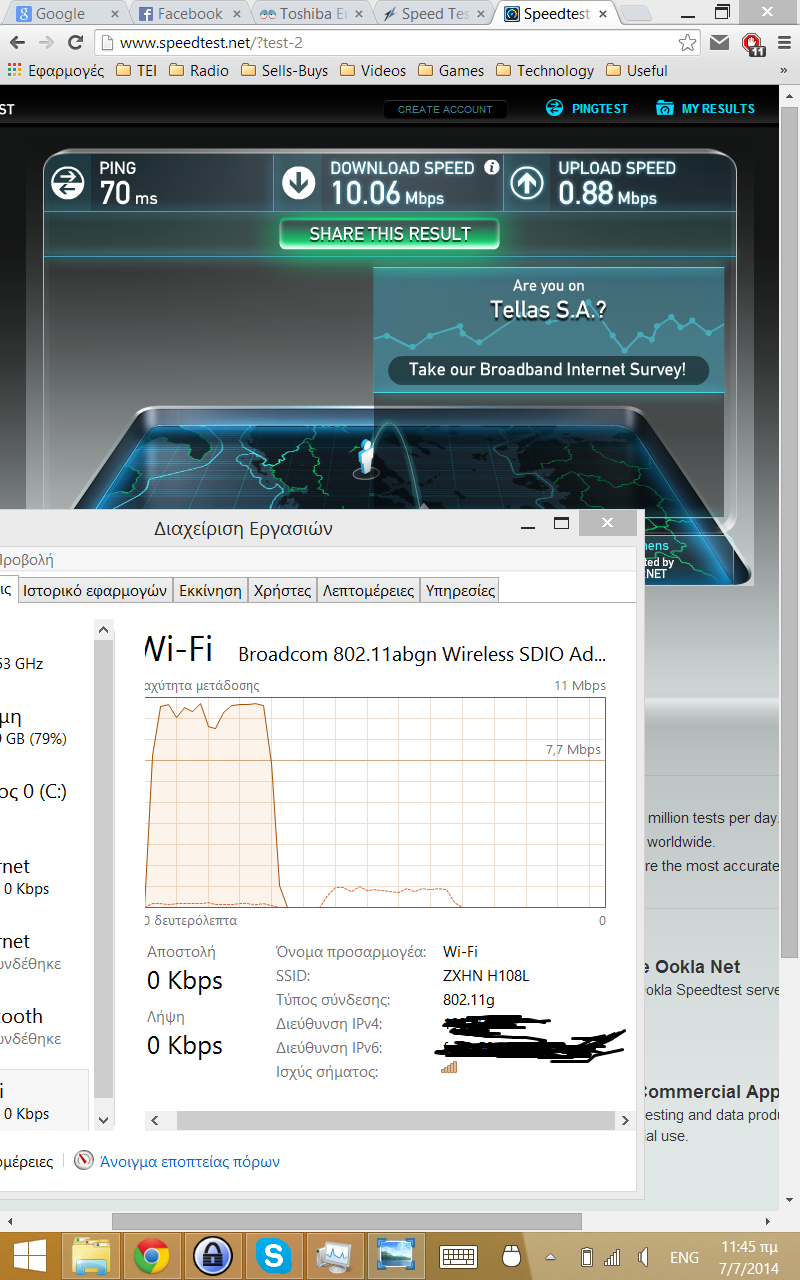
Task: Open a new Chrome tab
Action: point(637,14)
